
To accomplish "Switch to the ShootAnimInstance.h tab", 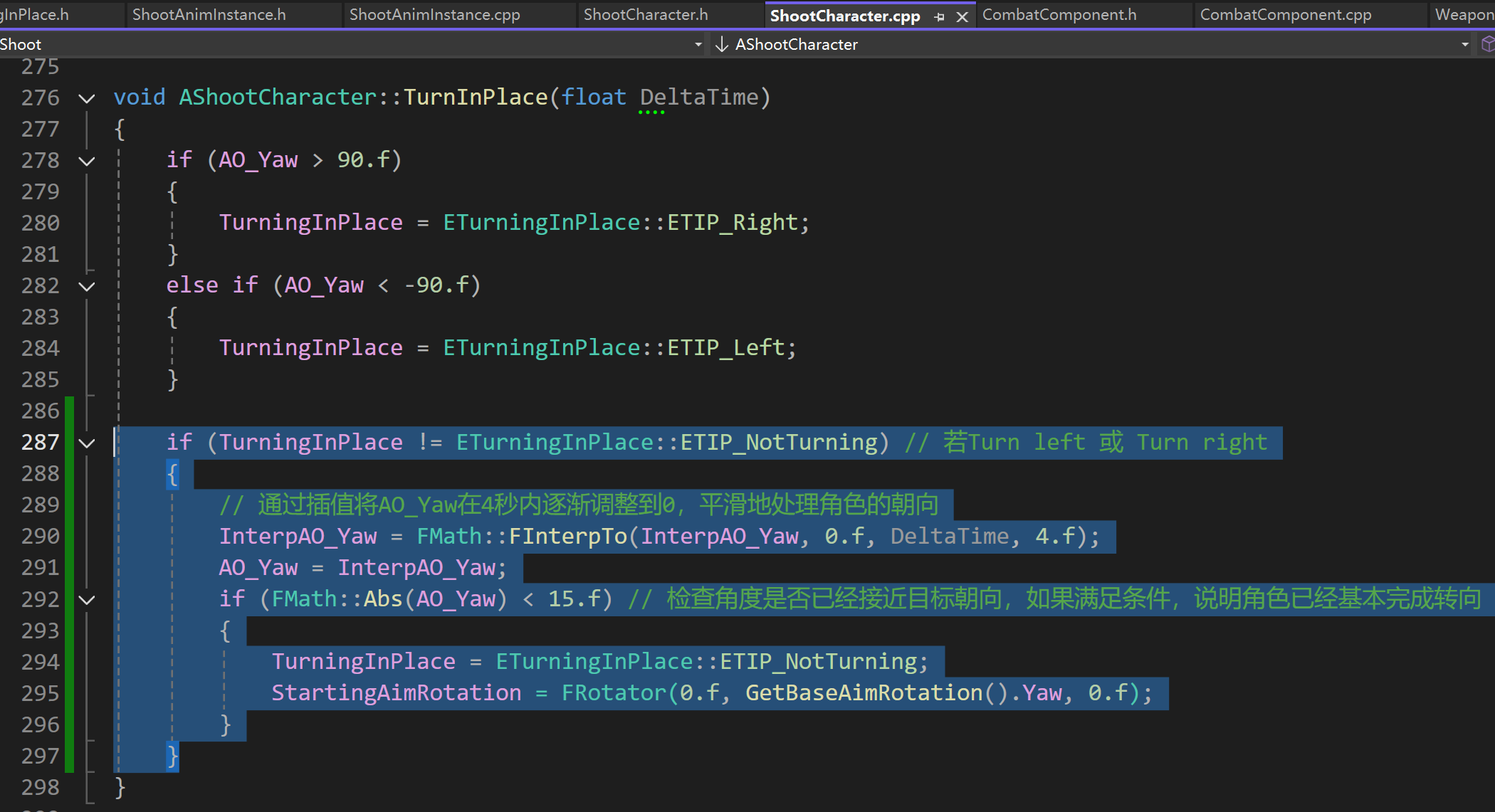I will click(x=209, y=14).
